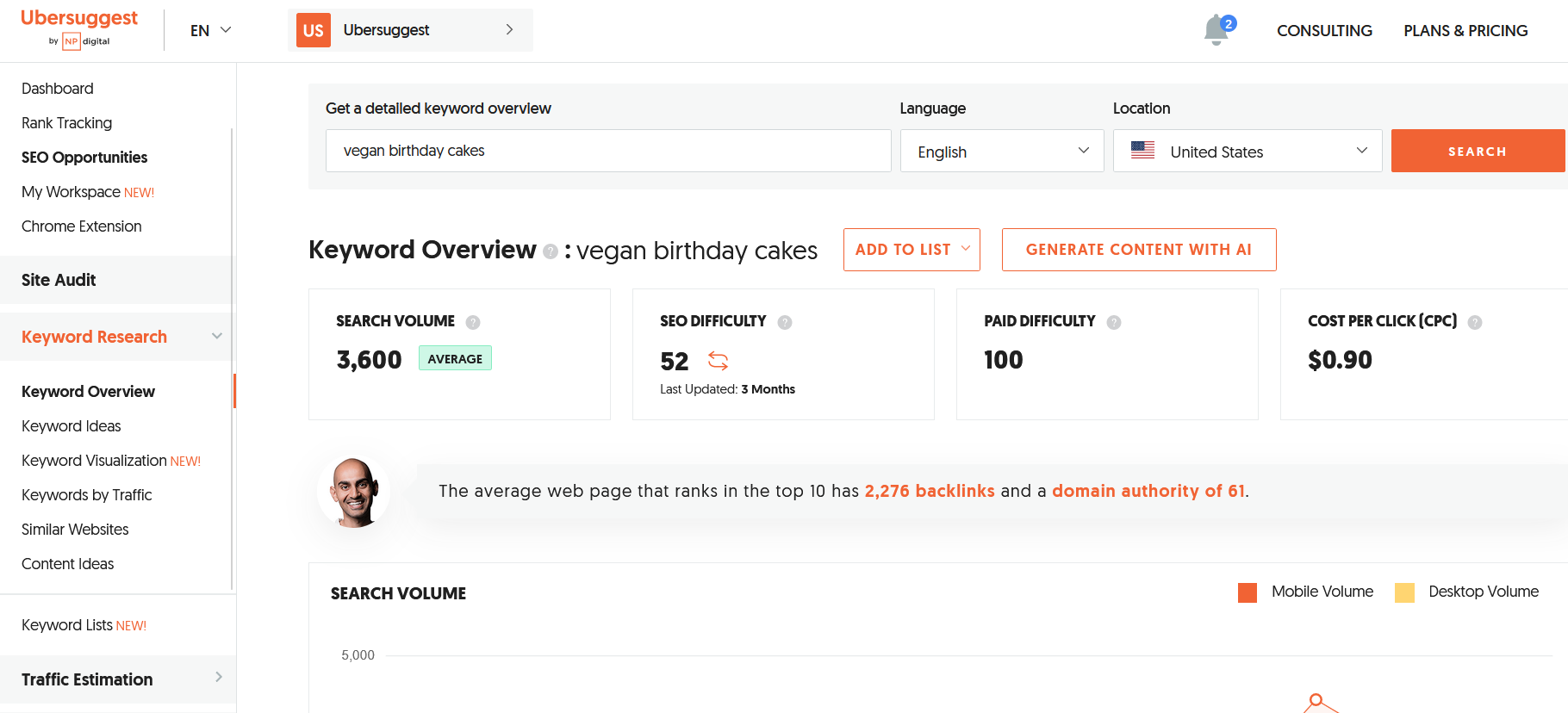Open the EN language dropdown
This screenshot has width=1568, height=713.
coord(211,30)
